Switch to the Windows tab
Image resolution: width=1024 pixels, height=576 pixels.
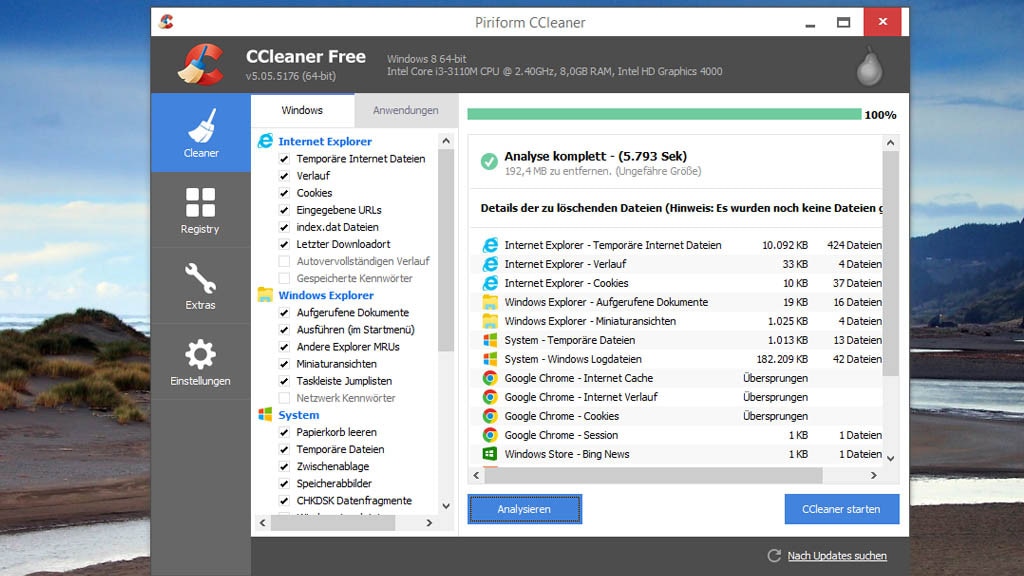(x=302, y=110)
